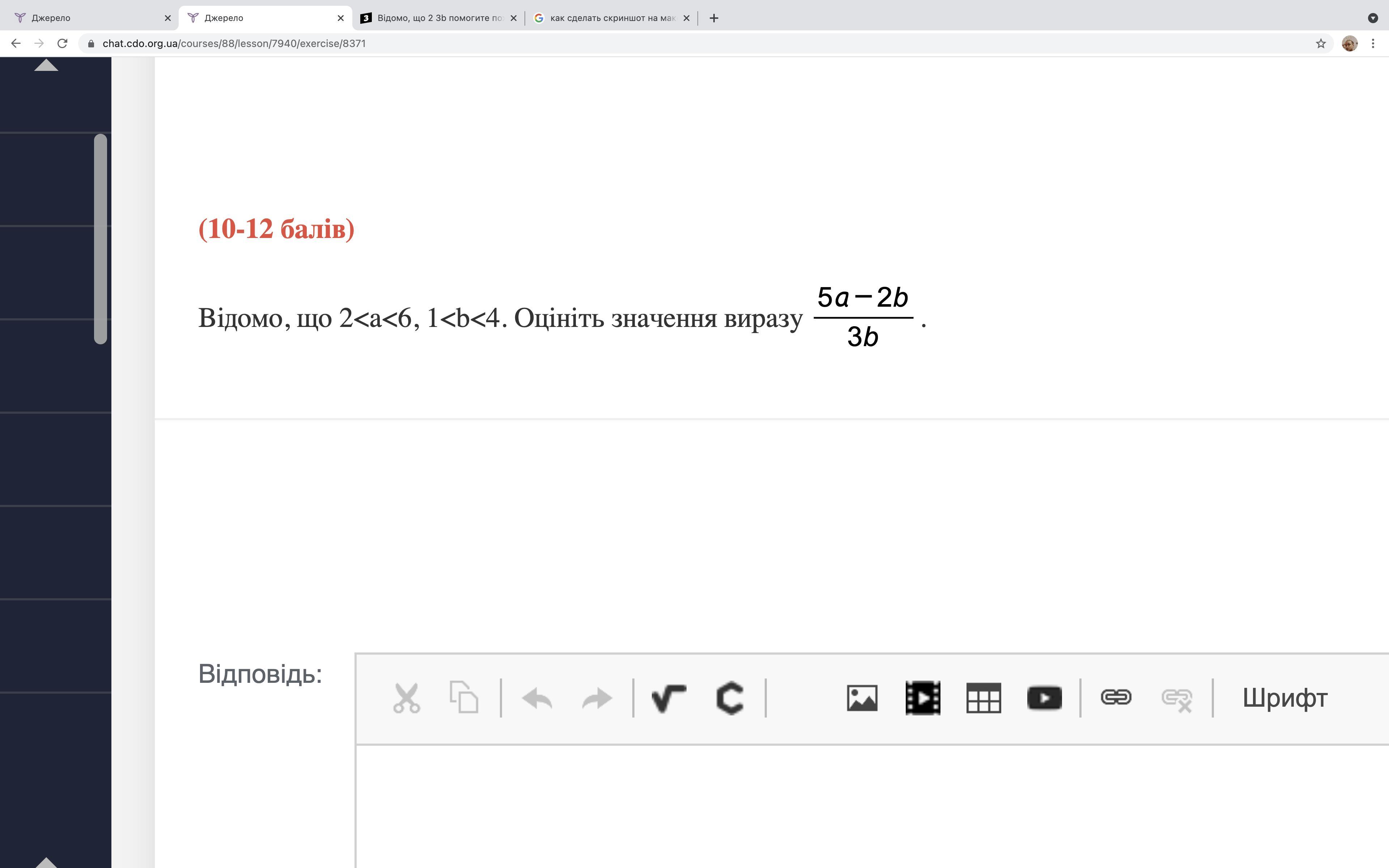The image size is (1389, 868).
Task: Redo action in answer editor
Action: coord(597,699)
